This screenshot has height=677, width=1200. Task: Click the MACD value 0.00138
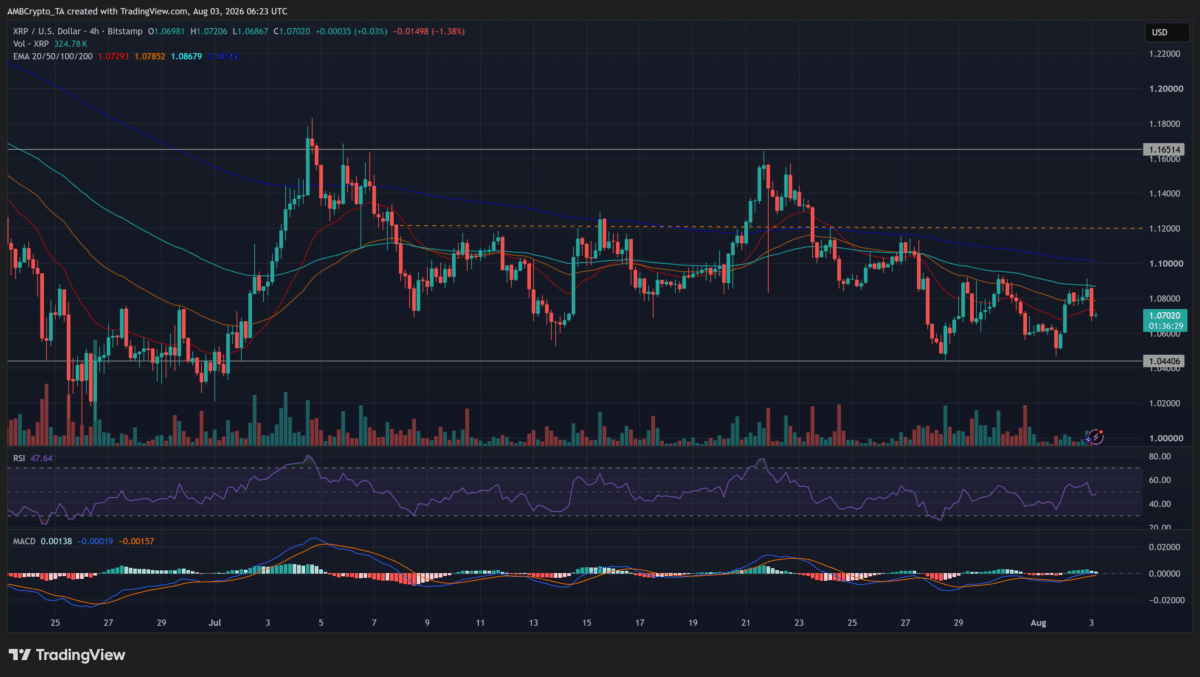tap(58, 541)
